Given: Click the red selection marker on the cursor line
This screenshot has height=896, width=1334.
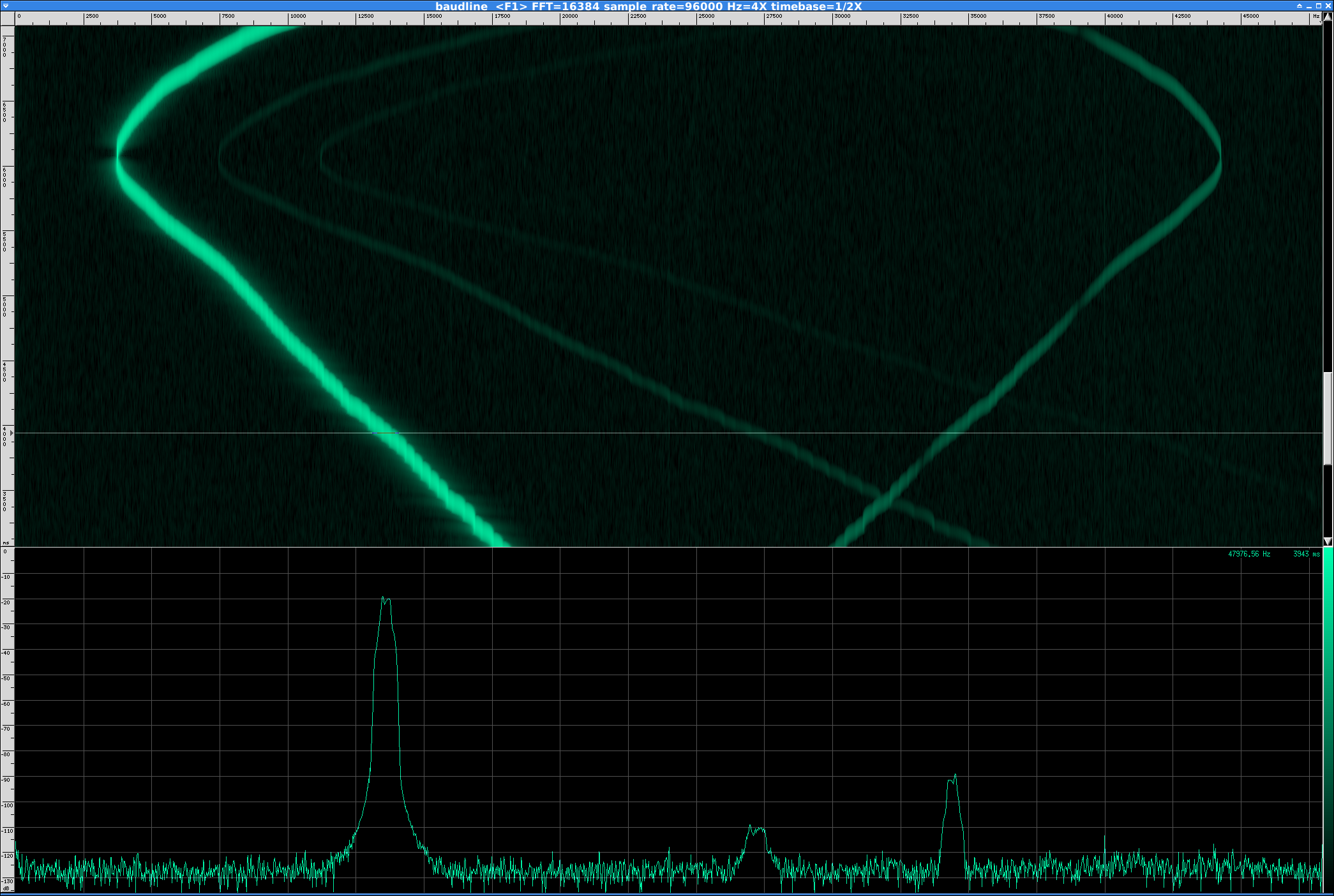Looking at the screenshot, I should 385,433.
